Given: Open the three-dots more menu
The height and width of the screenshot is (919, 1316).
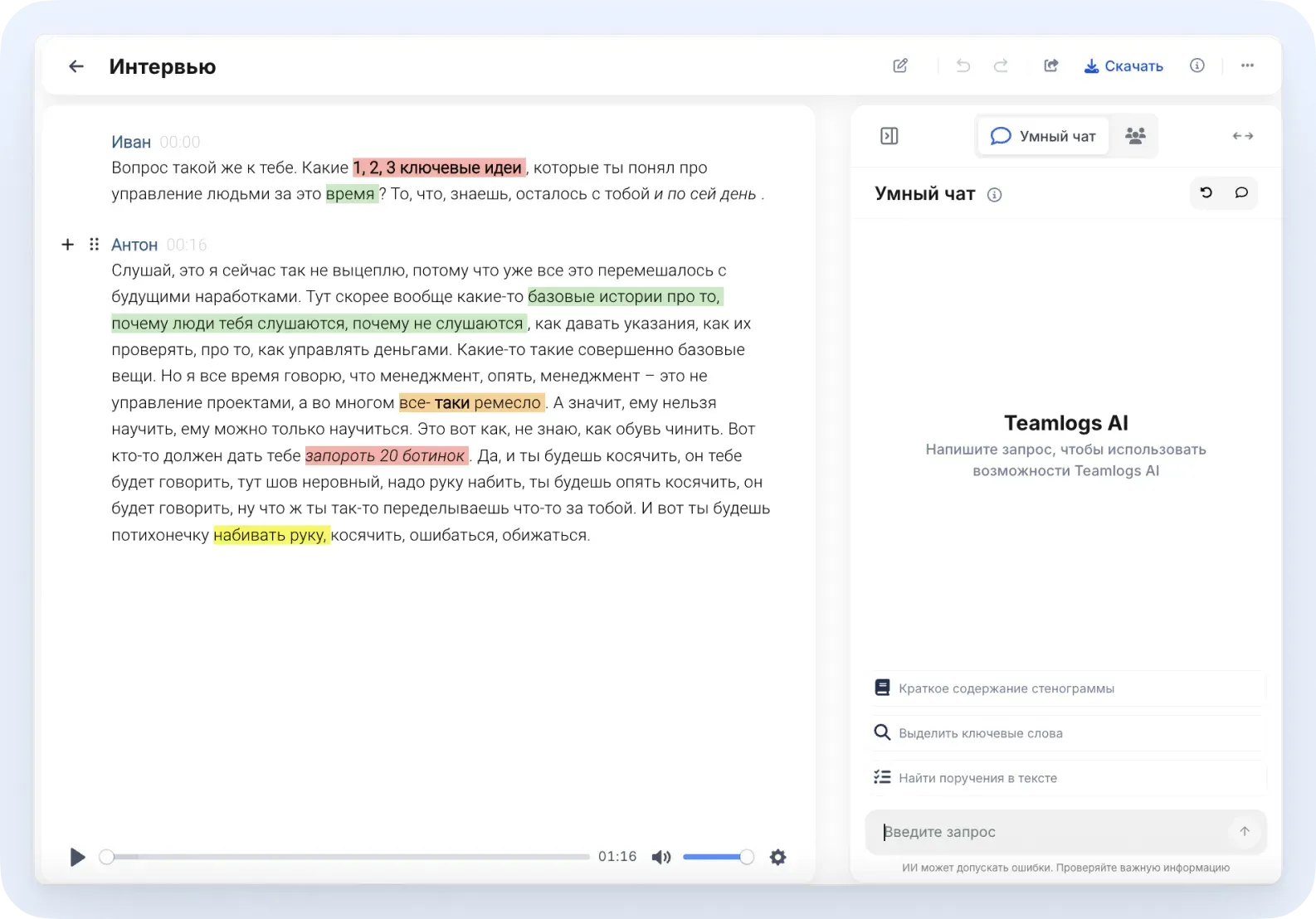Looking at the screenshot, I should click(1247, 66).
